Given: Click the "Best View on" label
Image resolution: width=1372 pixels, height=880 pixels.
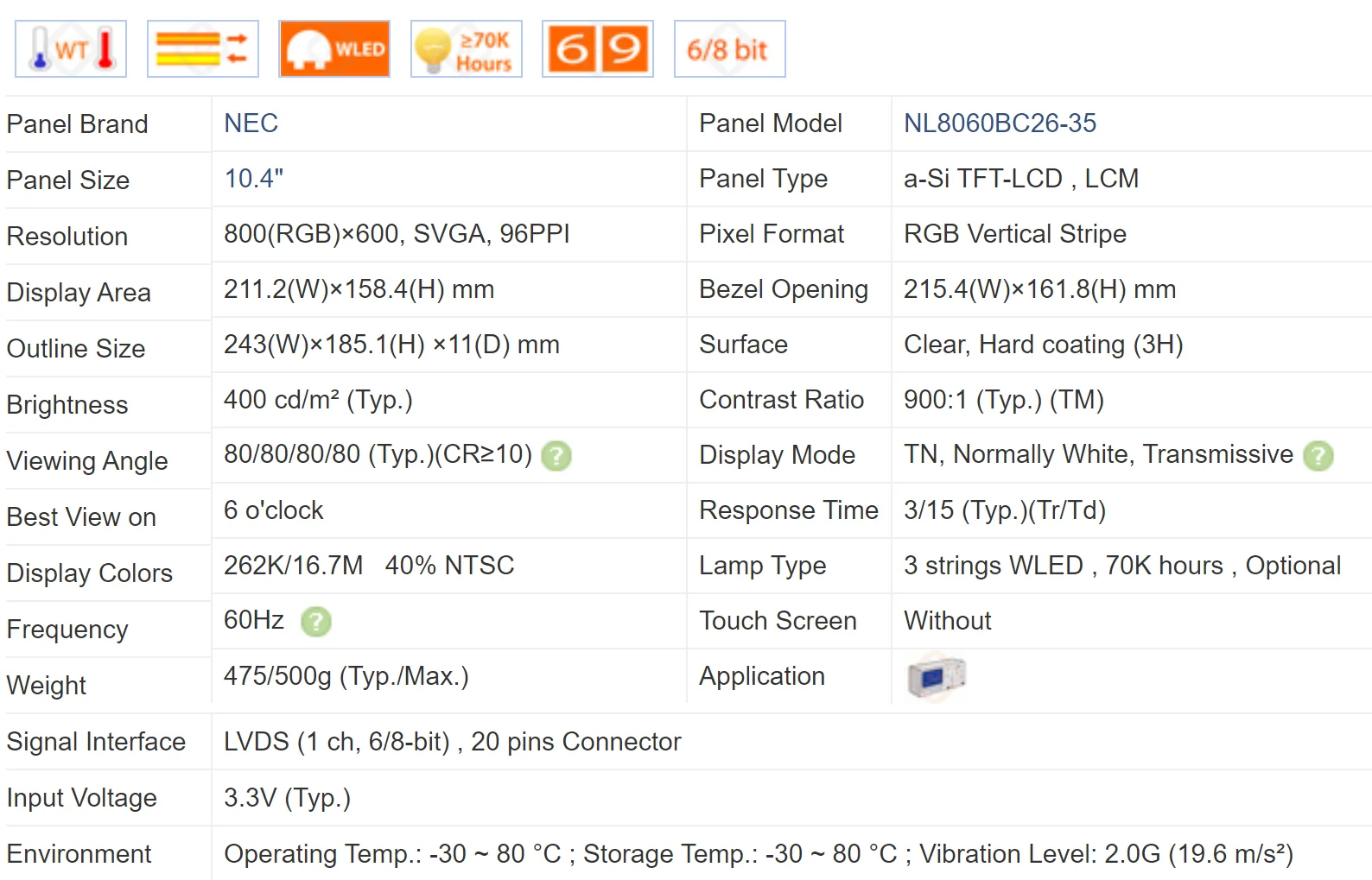Looking at the screenshot, I should [81, 517].
